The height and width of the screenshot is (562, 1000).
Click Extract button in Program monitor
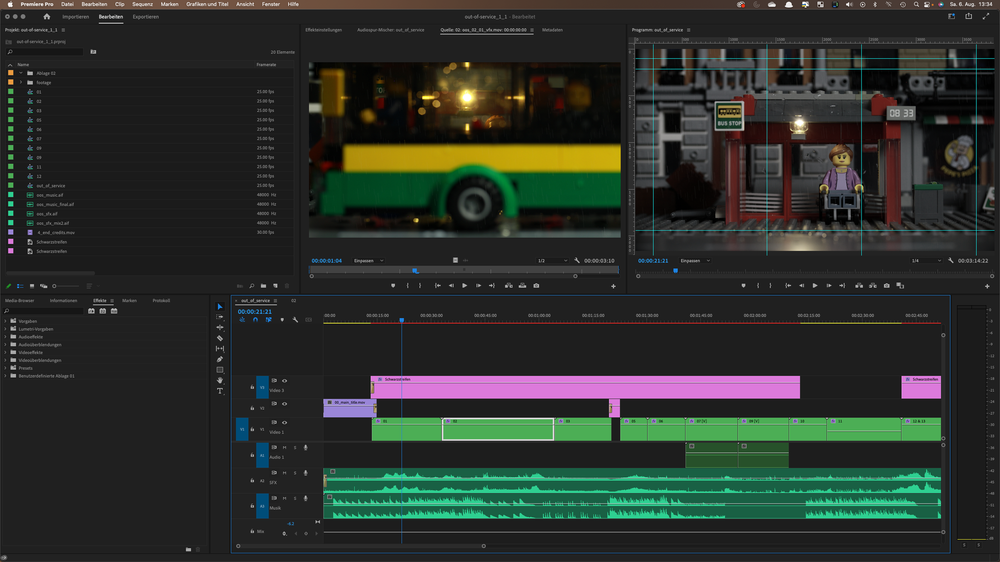click(872, 286)
